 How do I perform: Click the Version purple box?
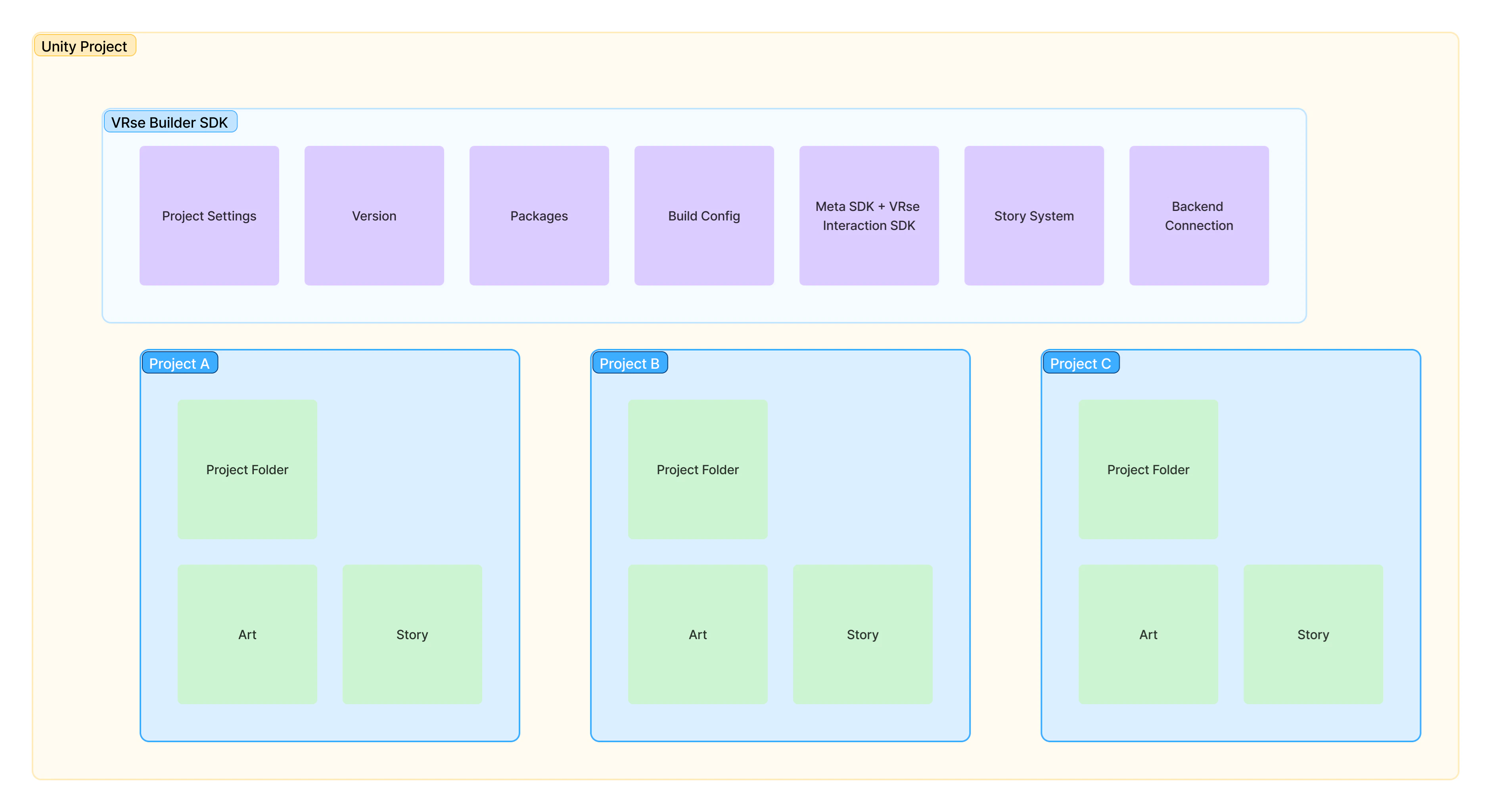tap(374, 215)
